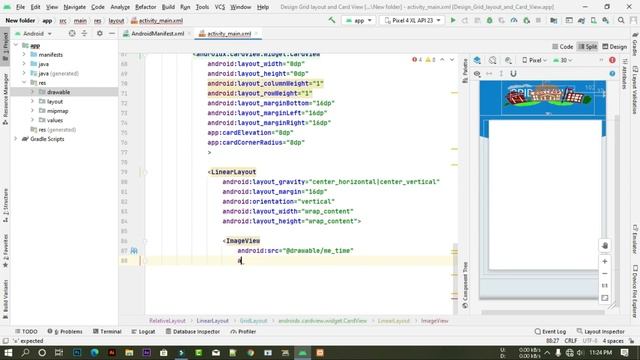Open Windows Start menu
640x360 pixels.
tap(8, 353)
